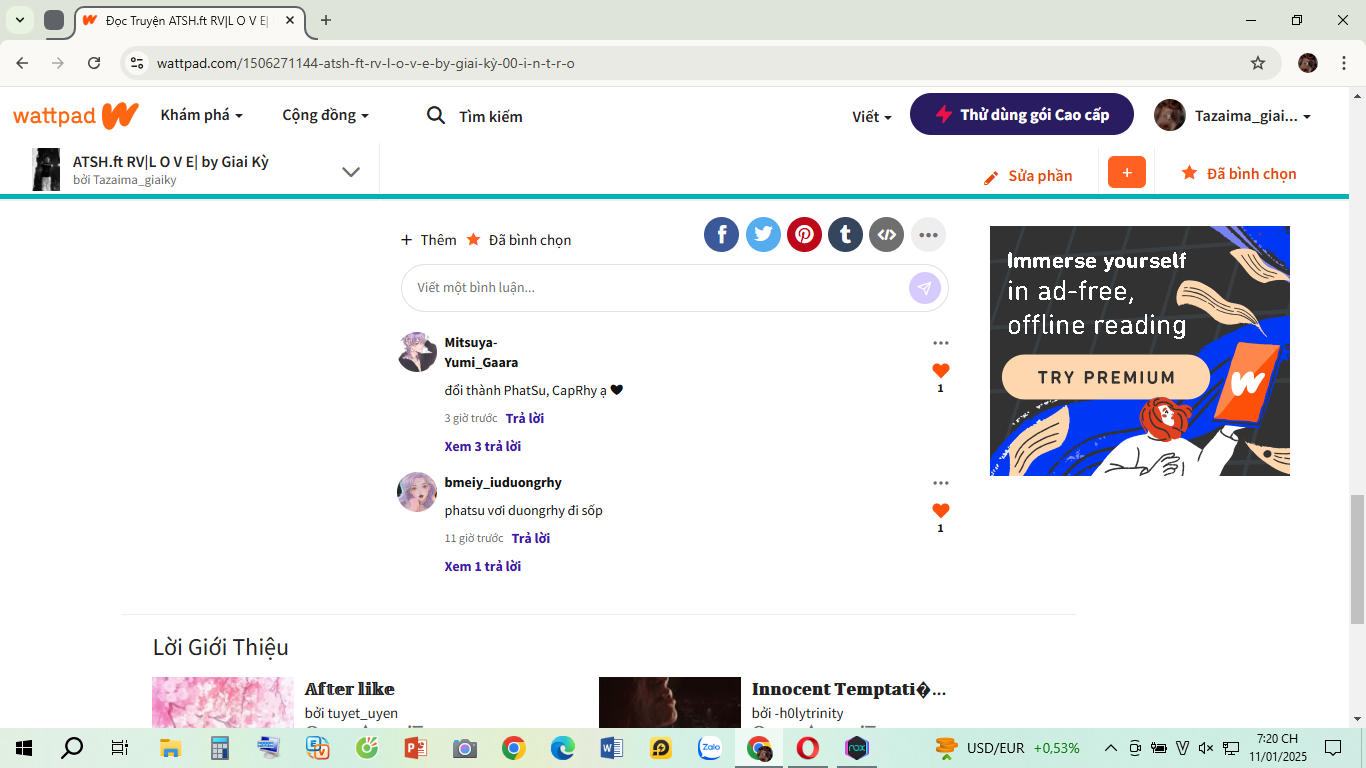
Task: Open new browser tab
Action: point(325,20)
